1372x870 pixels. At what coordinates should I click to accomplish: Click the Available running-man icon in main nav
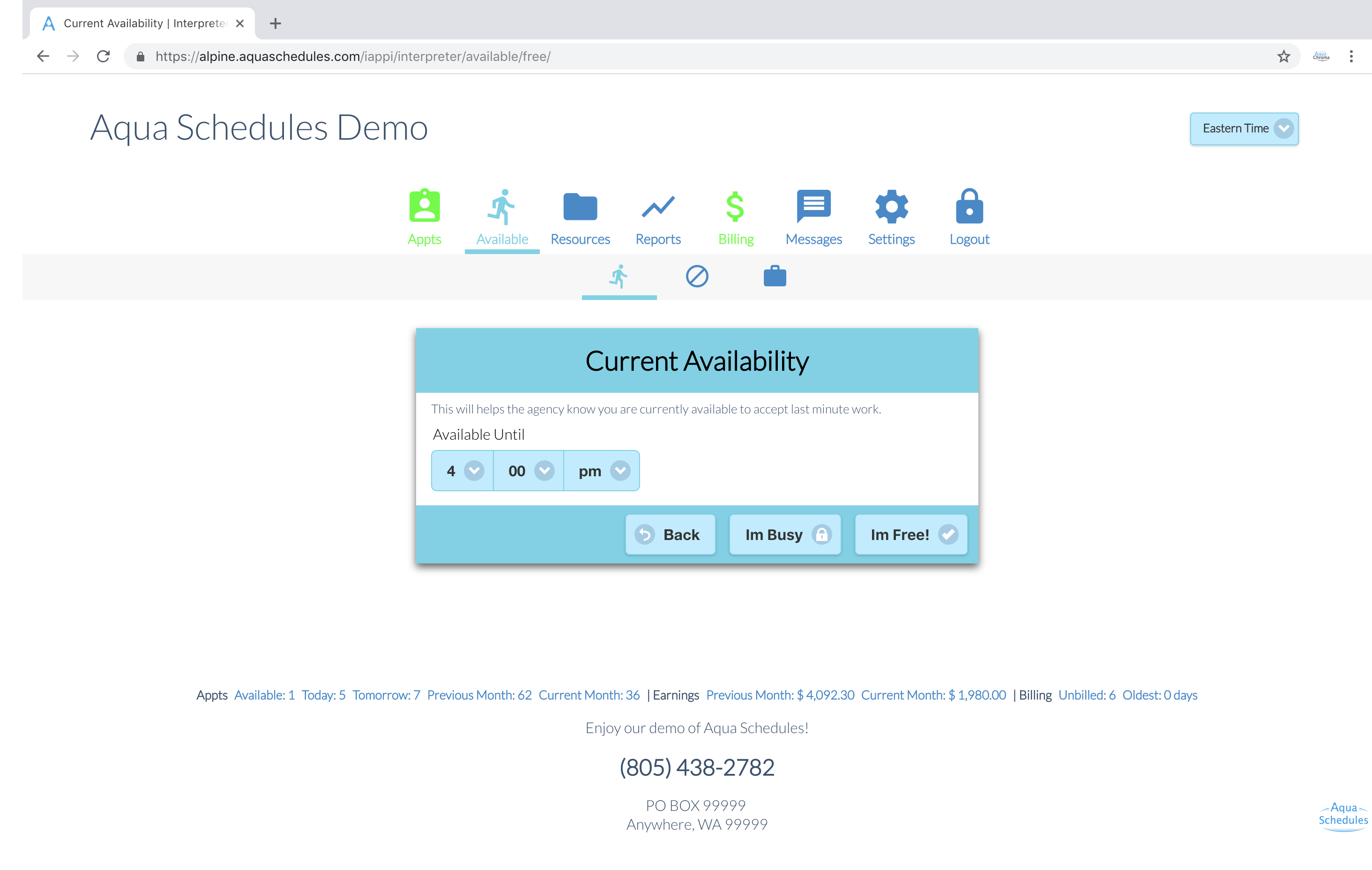click(x=501, y=206)
